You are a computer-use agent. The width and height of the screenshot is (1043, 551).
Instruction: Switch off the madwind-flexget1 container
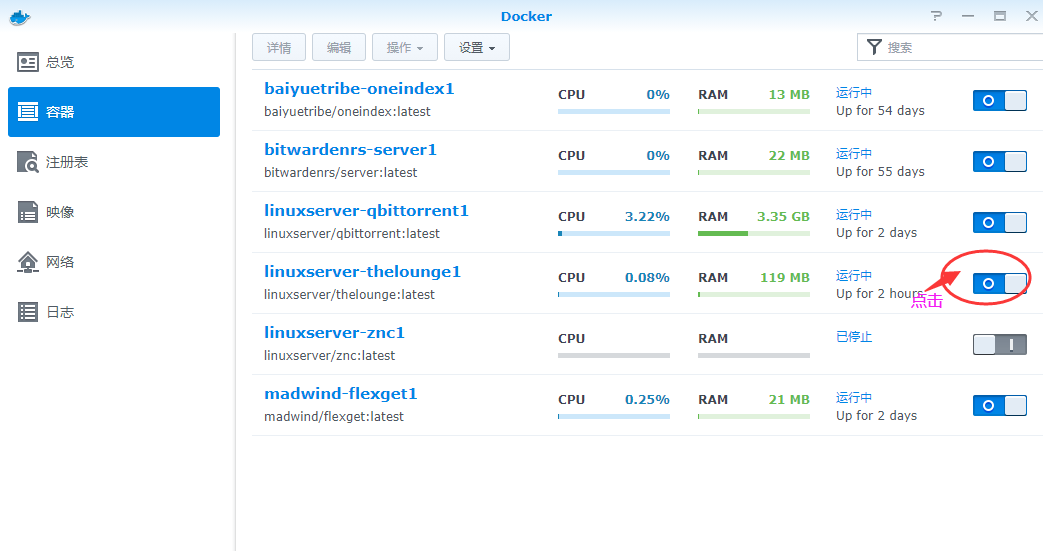click(x=1000, y=405)
